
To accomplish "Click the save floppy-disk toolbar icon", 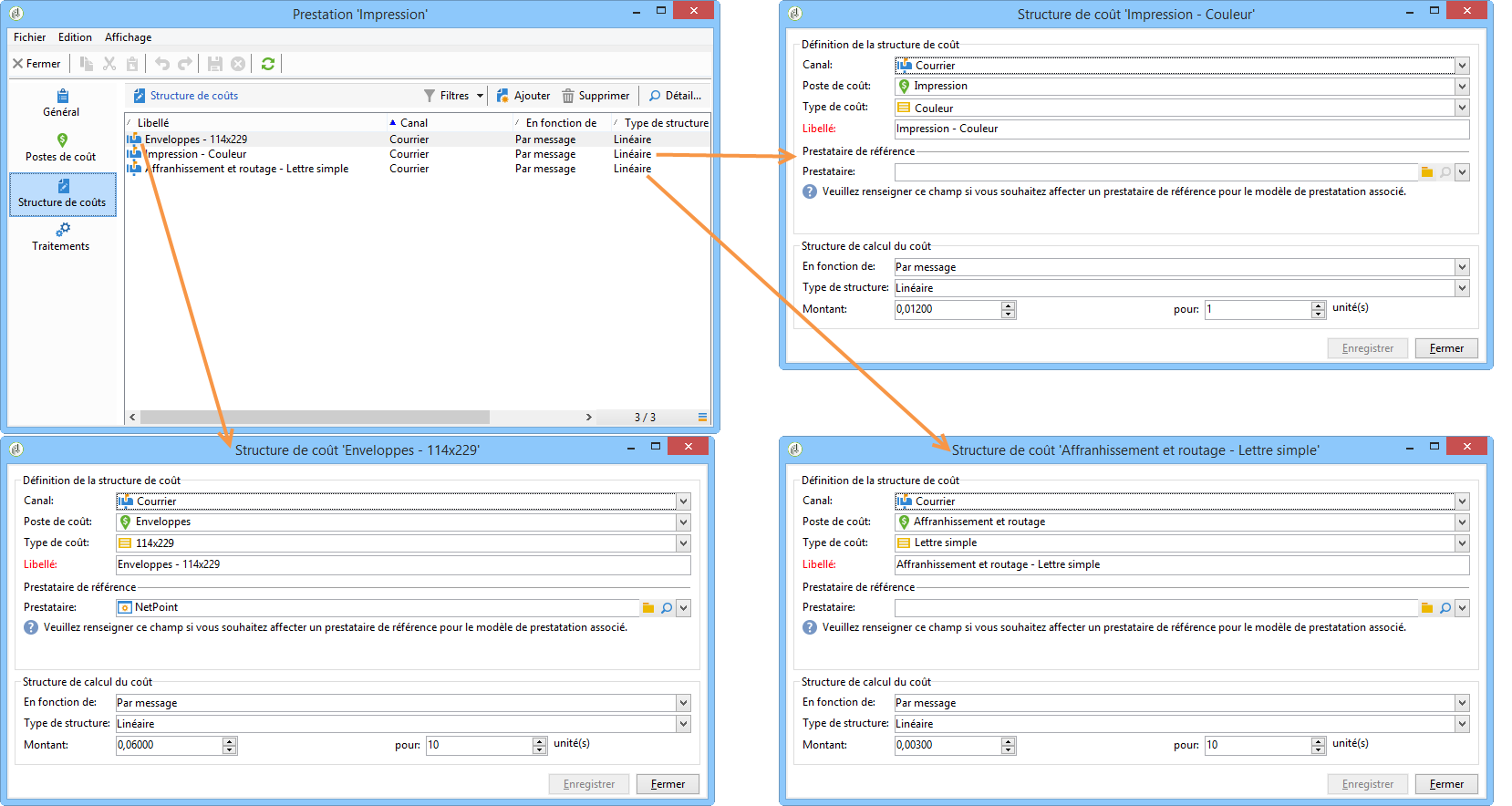I will click(215, 64).
